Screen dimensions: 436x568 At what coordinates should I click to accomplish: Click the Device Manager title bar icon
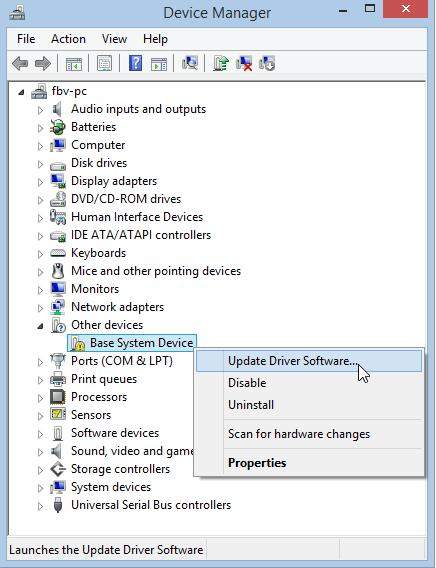[x=17, y=13]
